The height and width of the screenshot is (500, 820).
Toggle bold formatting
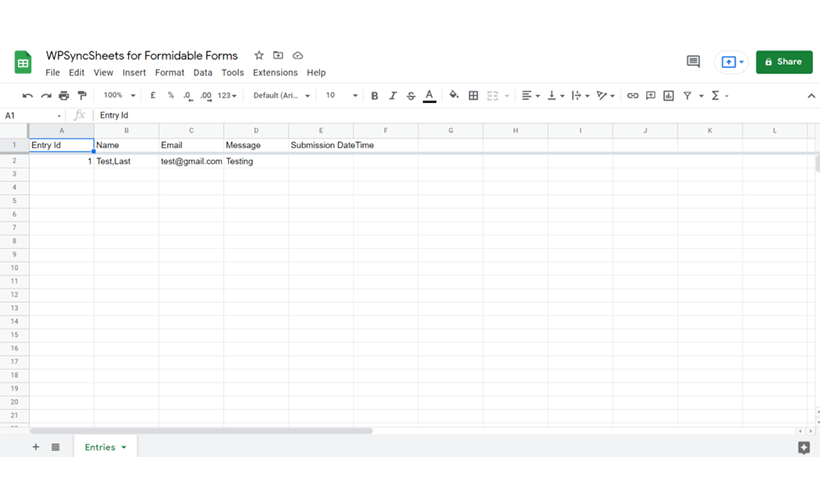[374, 96]
